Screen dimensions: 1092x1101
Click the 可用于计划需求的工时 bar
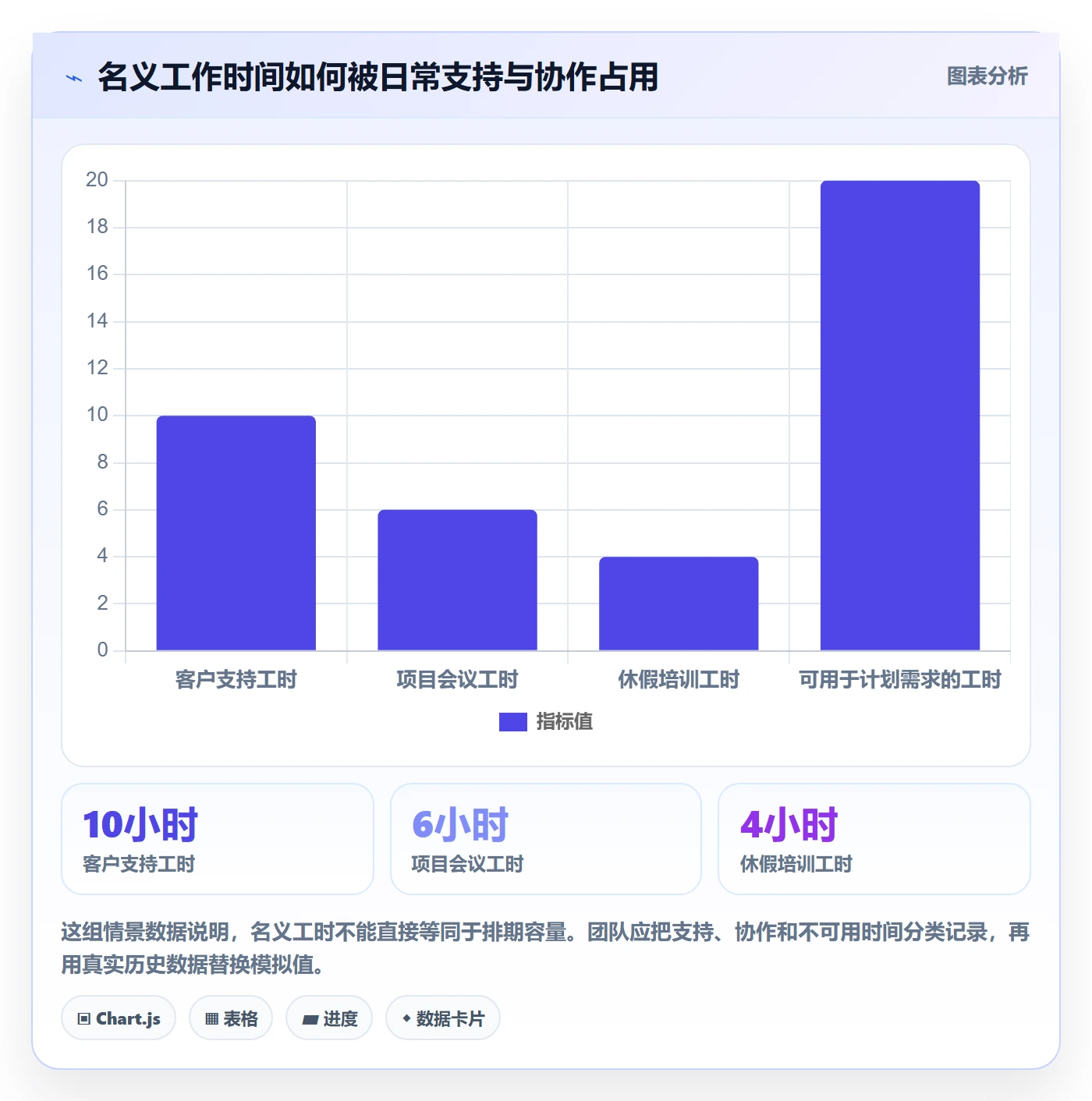(x=900, y=416)
